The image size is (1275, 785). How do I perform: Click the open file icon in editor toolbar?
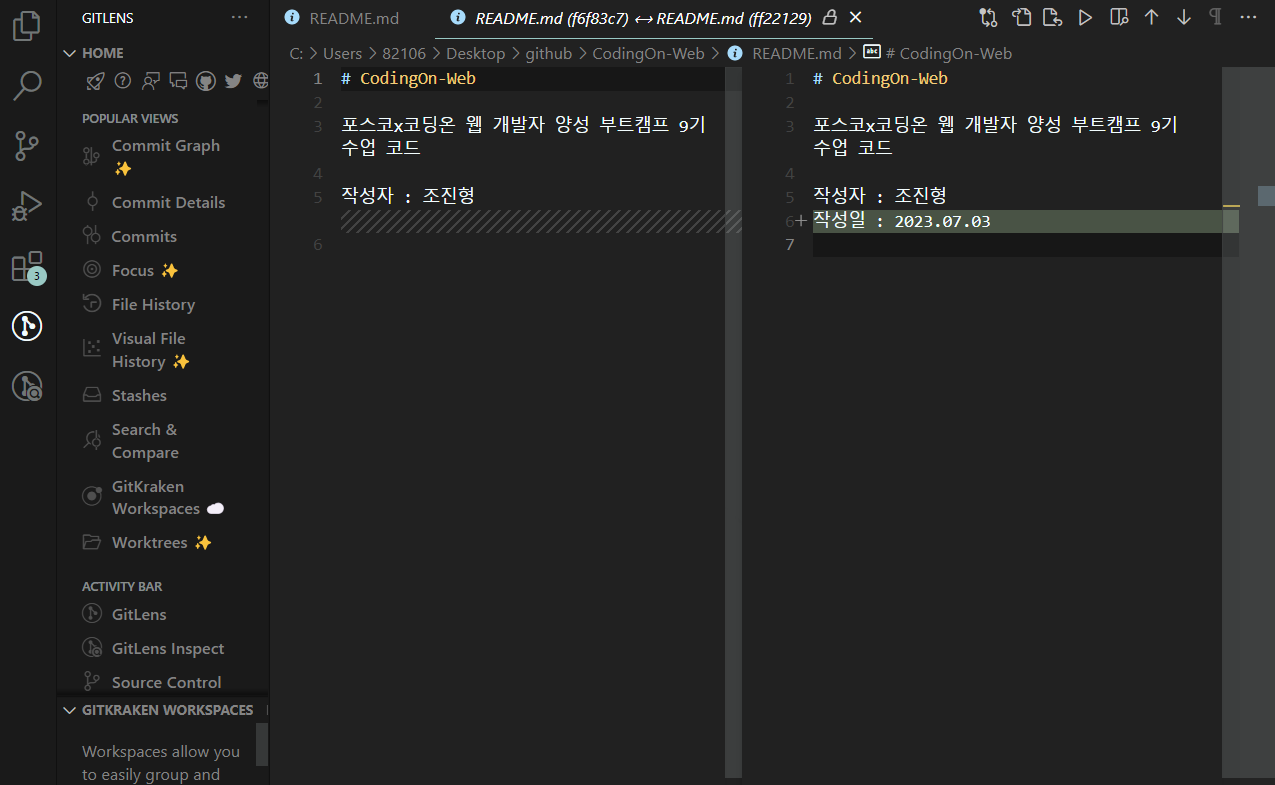(1021, 17)
